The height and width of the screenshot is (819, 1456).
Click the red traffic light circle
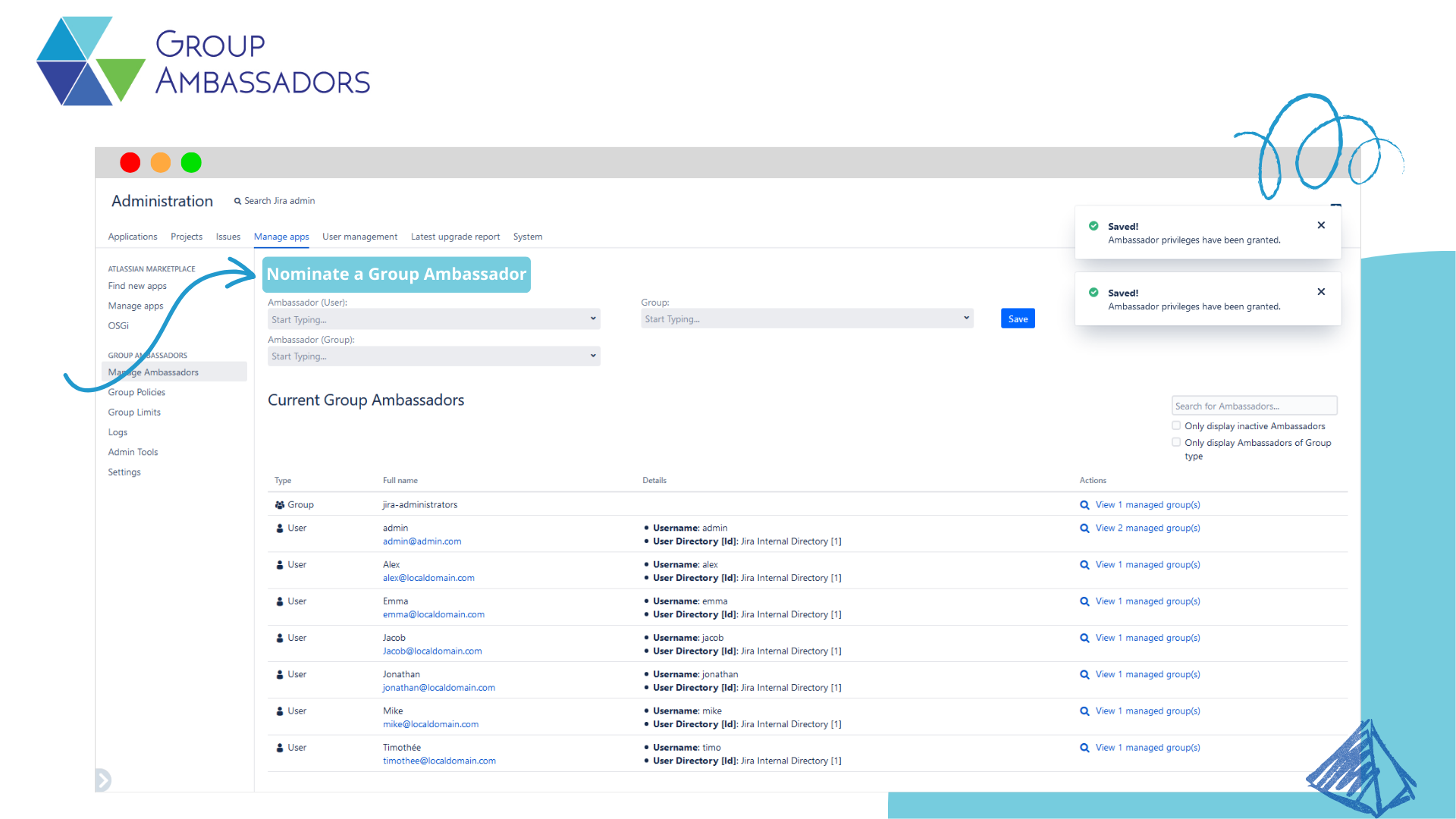click(x=130, y=162)
